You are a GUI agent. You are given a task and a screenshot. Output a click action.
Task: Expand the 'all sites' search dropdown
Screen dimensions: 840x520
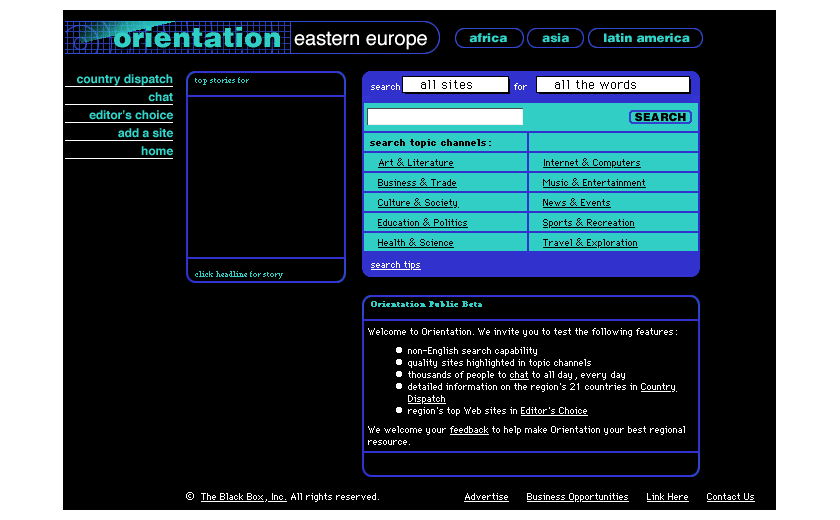tap(455, 85)
